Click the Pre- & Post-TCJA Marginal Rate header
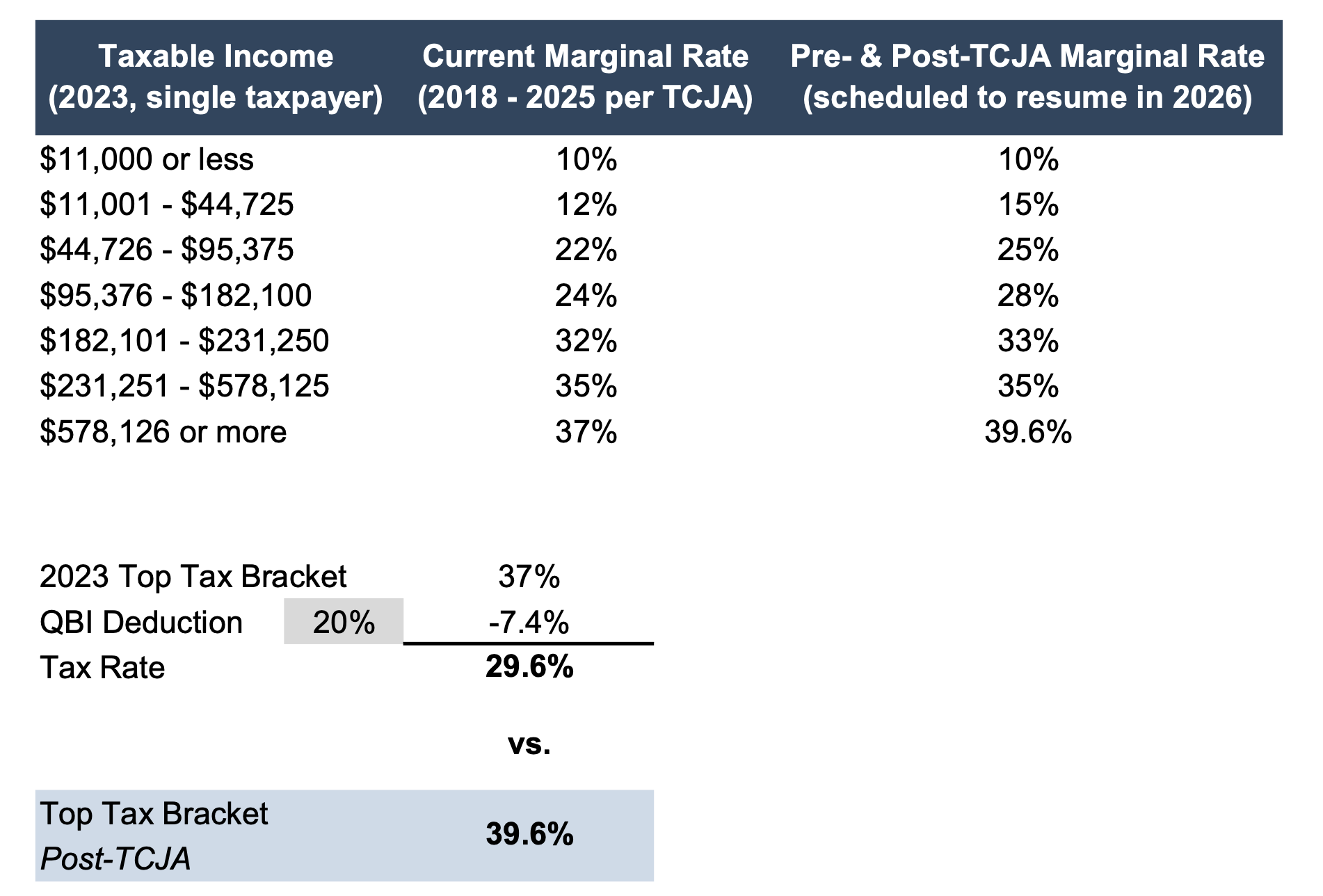1323x896 pixels. click(x=1027, y=77)
